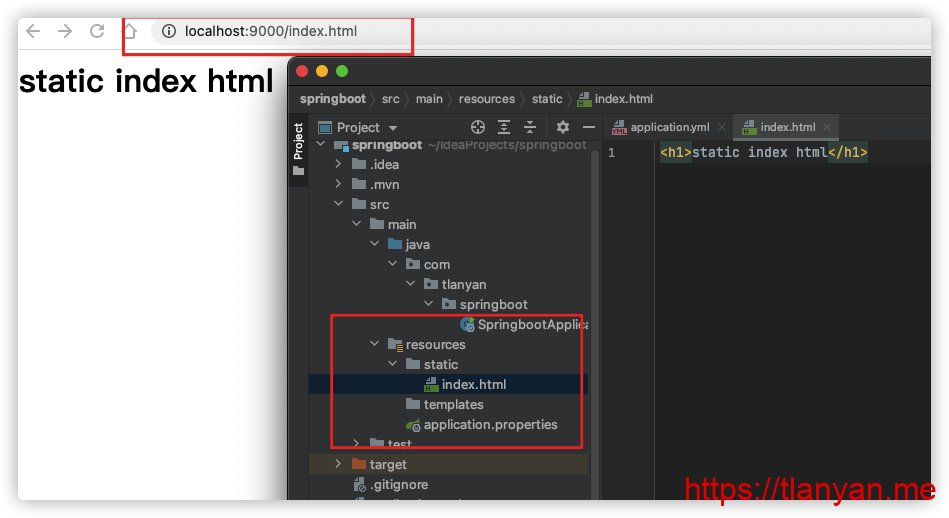Click the browser back arrow

[33, 31]
